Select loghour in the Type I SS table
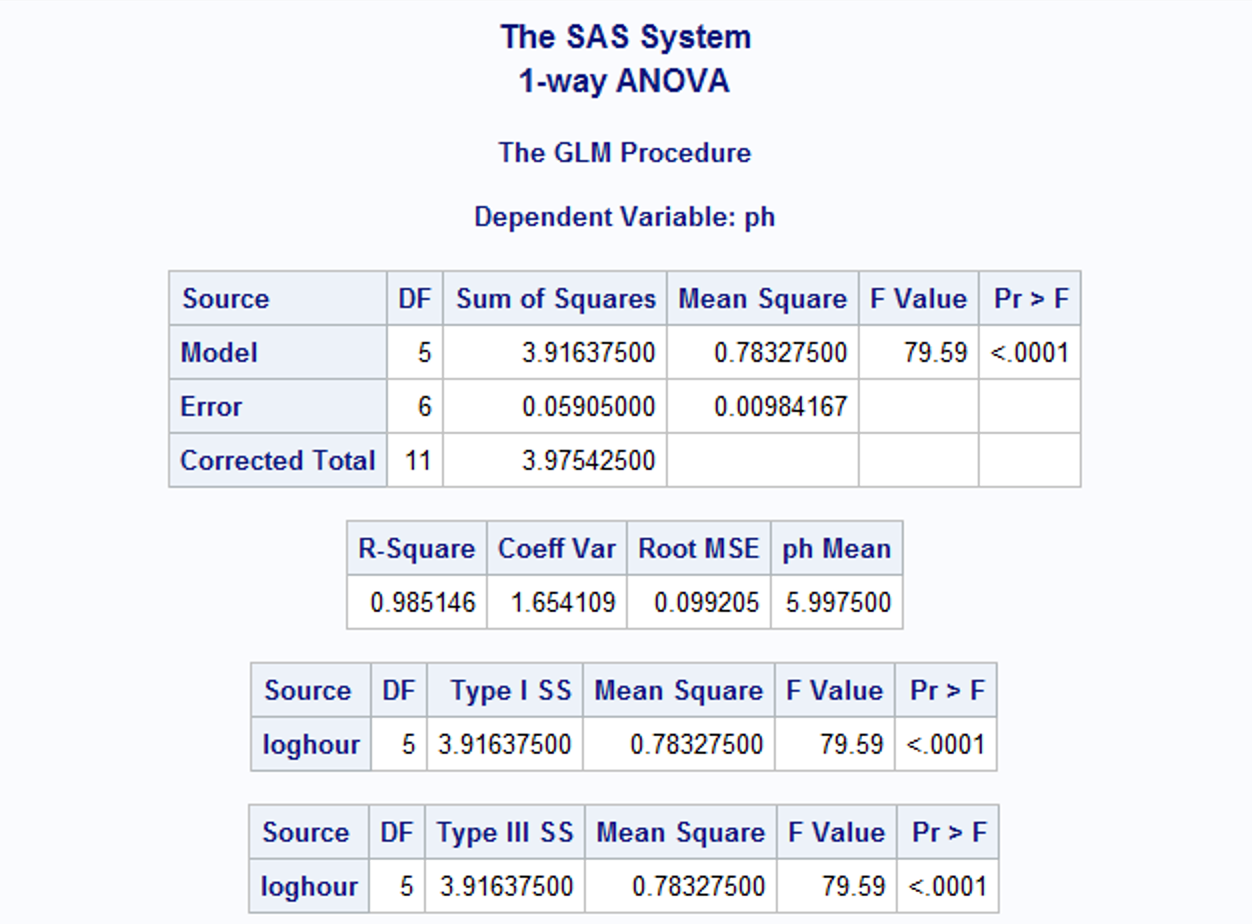 (x=311, y=745)
